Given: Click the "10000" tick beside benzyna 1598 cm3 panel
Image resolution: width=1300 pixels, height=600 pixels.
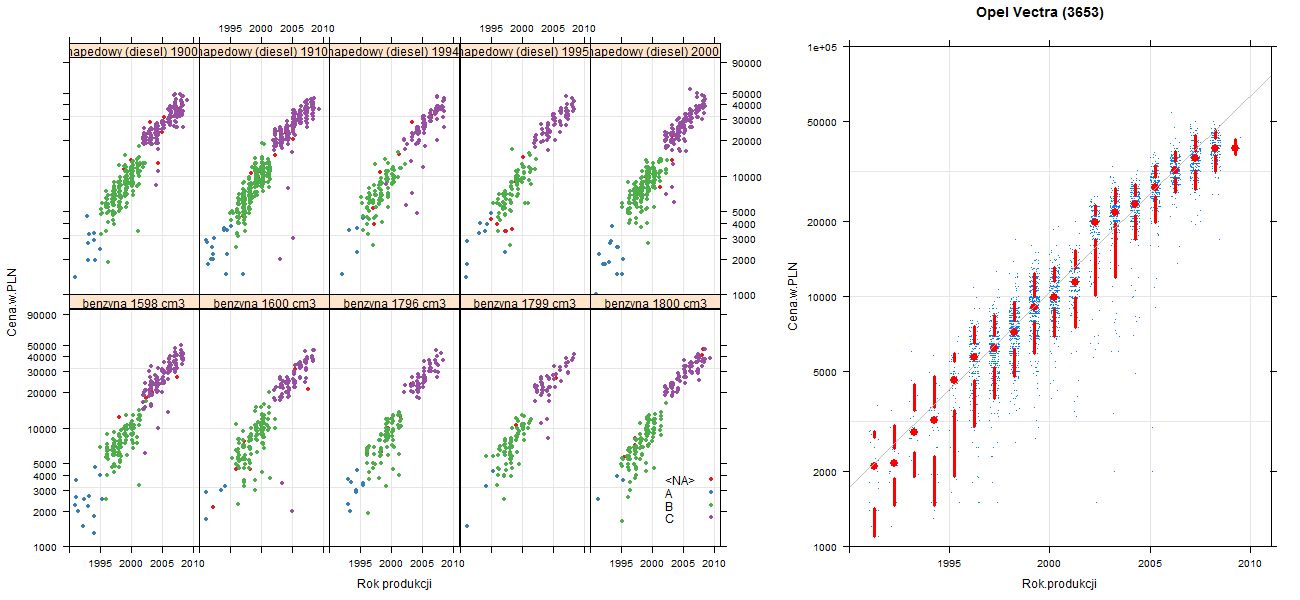Looking at the screenshot, I should (42, 428).
